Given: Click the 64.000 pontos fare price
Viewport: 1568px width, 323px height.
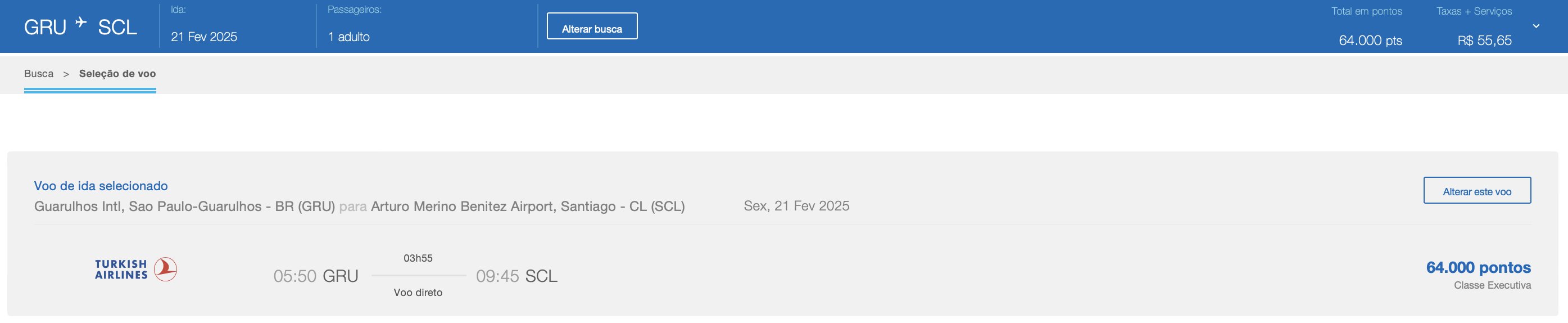Looking at the screenshot, I should [1478, 267].
